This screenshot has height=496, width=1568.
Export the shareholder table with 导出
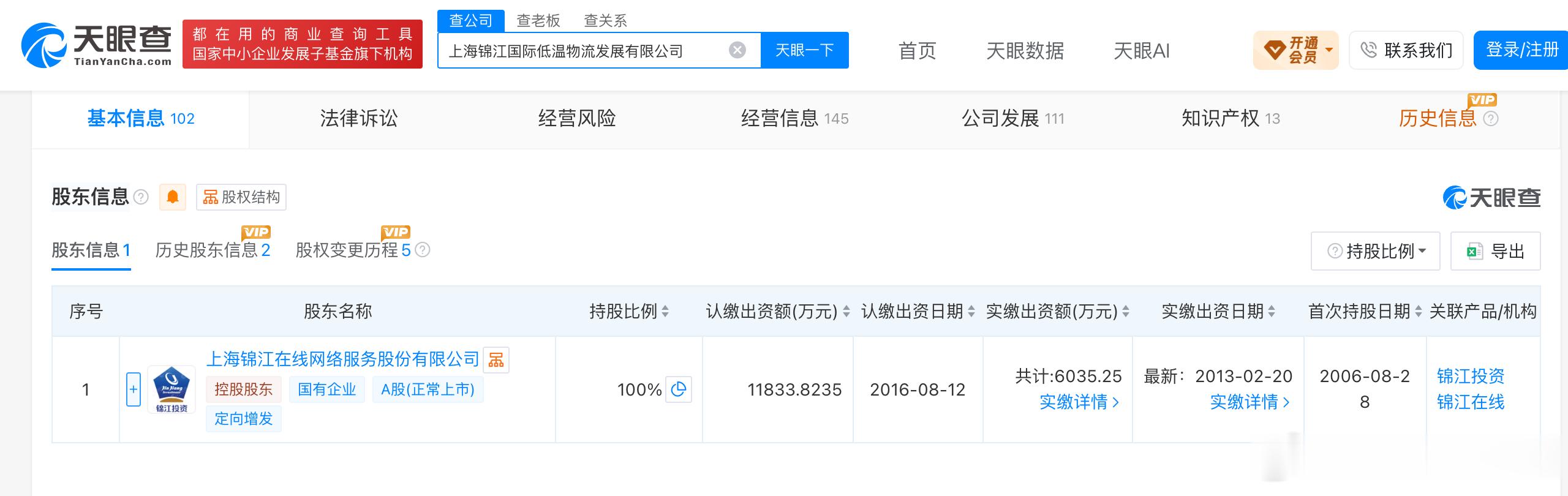(1496, 251)
